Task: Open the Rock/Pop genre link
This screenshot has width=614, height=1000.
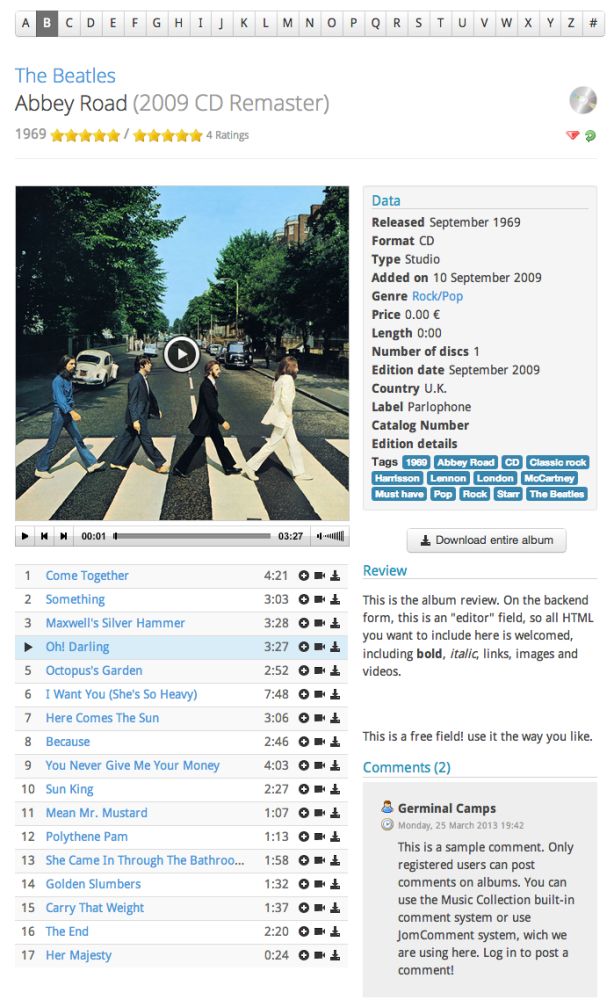Action: 437,296
